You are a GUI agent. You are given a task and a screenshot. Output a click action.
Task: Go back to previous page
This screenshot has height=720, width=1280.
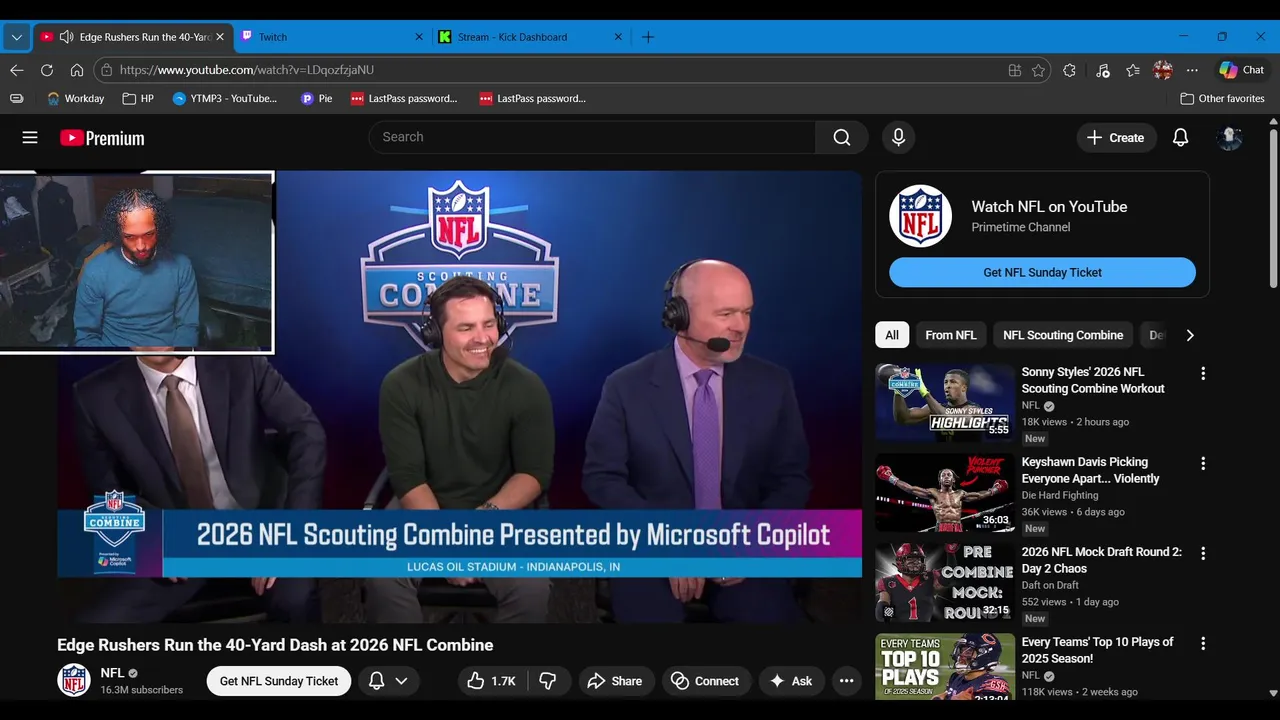[x=17, y=70]
